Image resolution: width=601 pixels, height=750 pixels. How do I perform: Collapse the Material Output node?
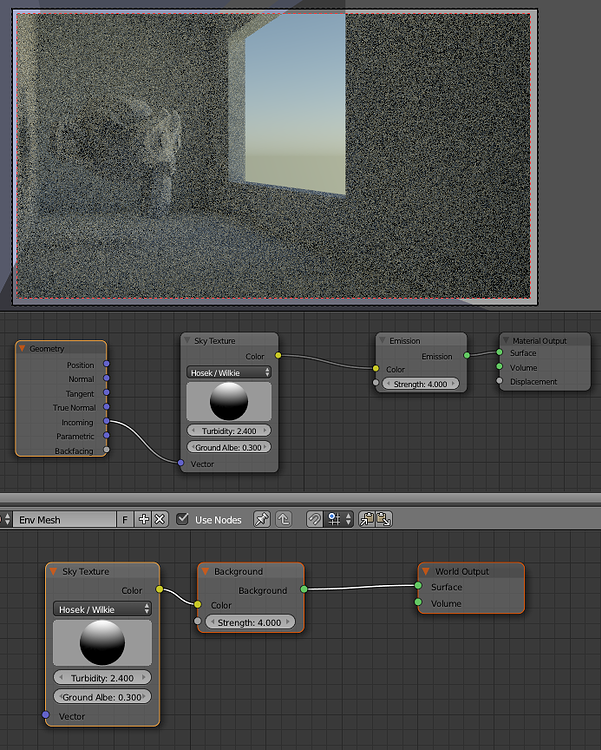[x=506, y=341]
